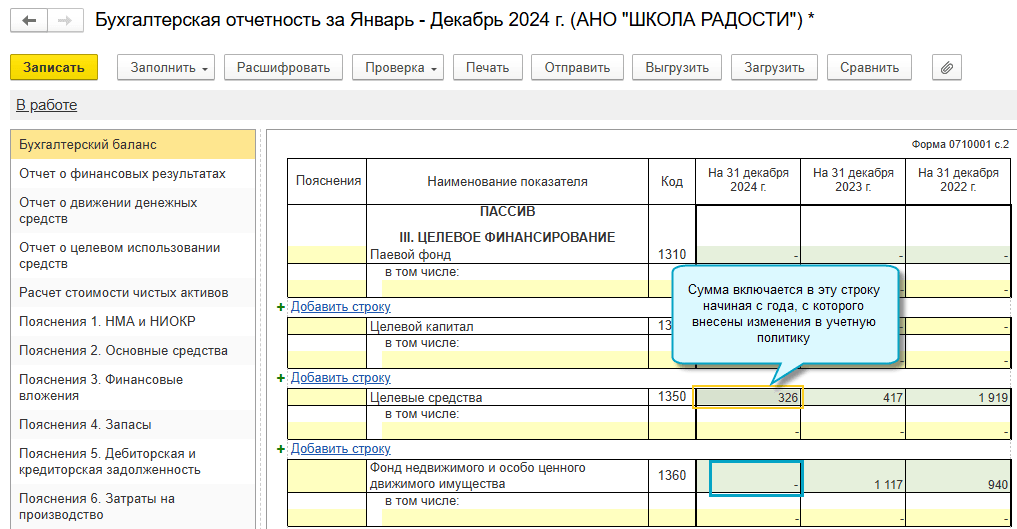Open the В работе status link
The width and height of the screenshot is (1017, 529).
point(47,105)
